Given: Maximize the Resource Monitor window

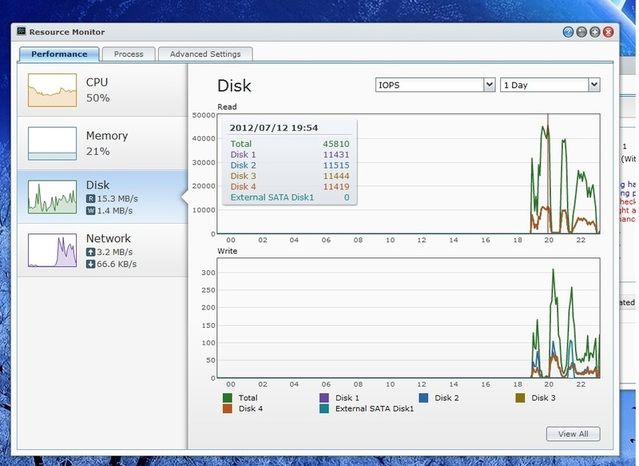Looking at the screenshot, I should pos(595,32).
